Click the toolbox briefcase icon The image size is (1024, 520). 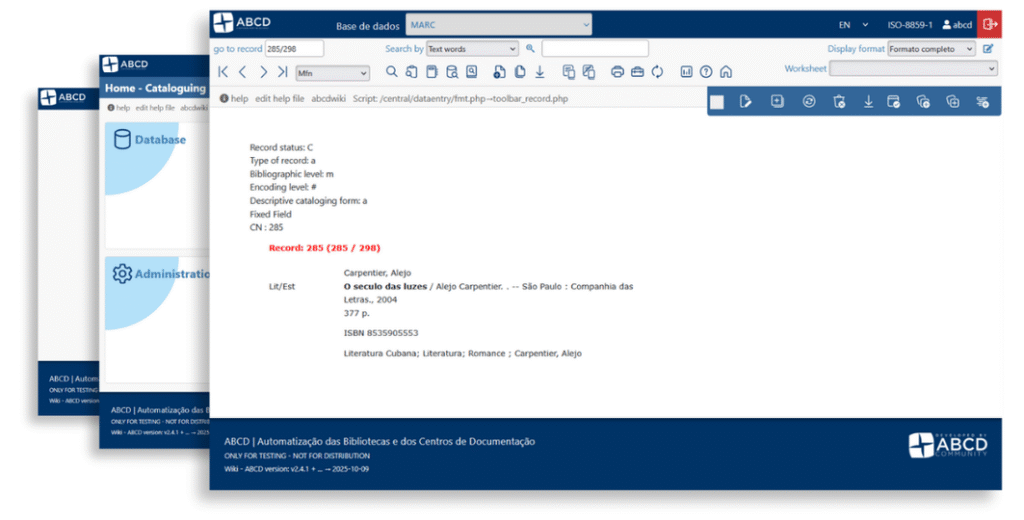point(637,72)
